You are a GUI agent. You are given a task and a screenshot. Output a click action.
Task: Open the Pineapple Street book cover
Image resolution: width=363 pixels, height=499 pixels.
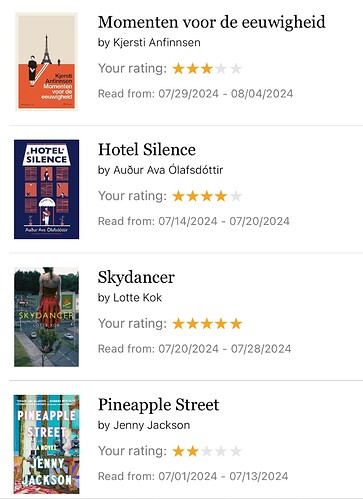coord(46,444)
